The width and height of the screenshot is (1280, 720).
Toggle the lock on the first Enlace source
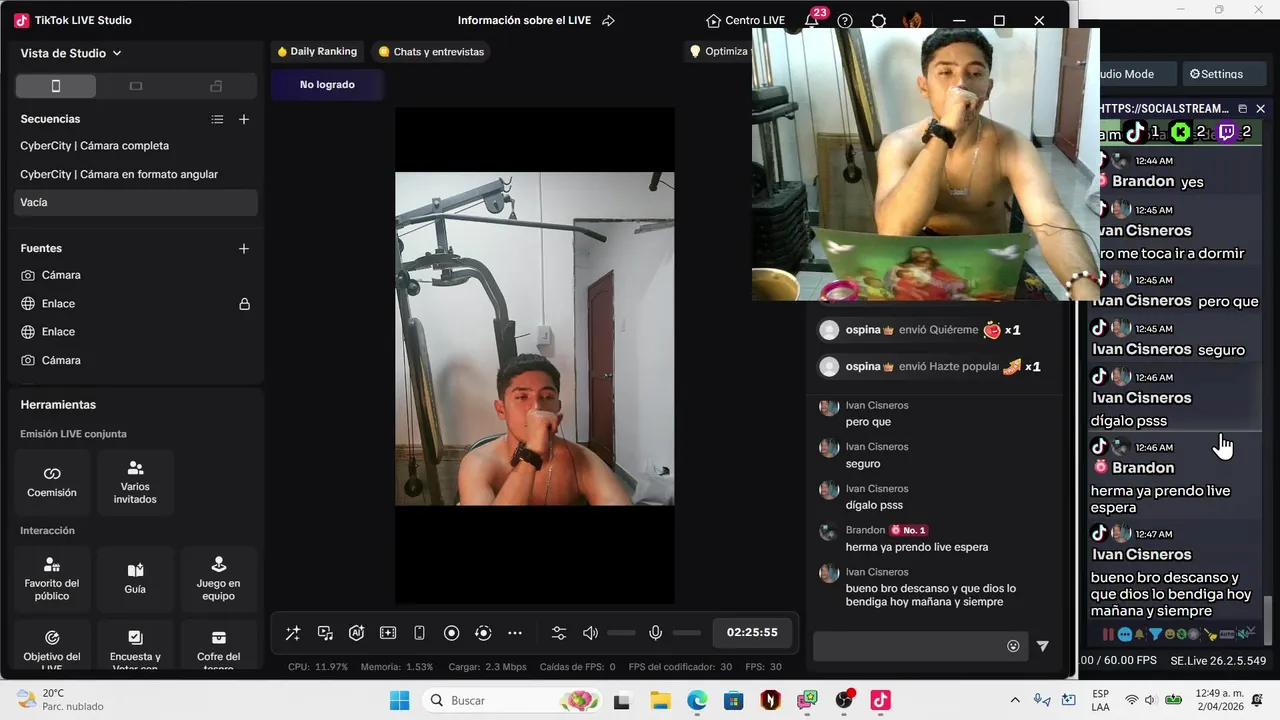[x=244, y=304]
